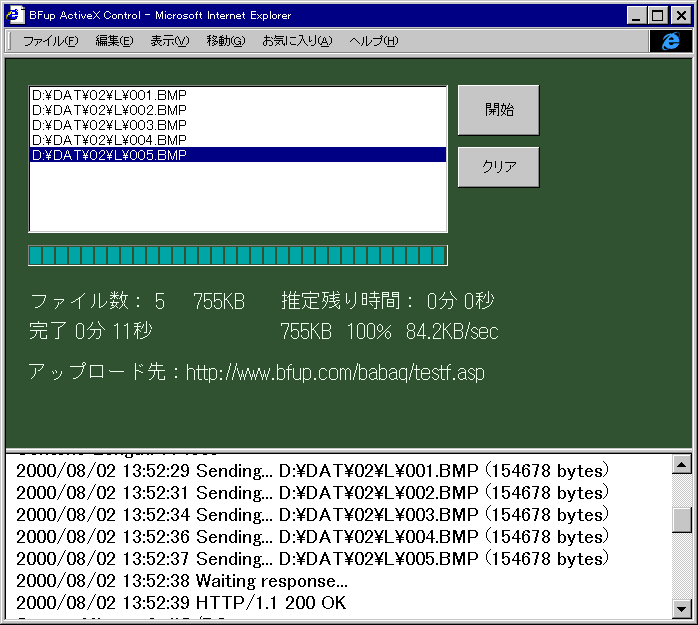Image resolution: width=698 pixels, height=625 pixels.
Task: Select highlighted D:¥DAT¥02¥L¥005.BMP list entry
Action: 238,155
